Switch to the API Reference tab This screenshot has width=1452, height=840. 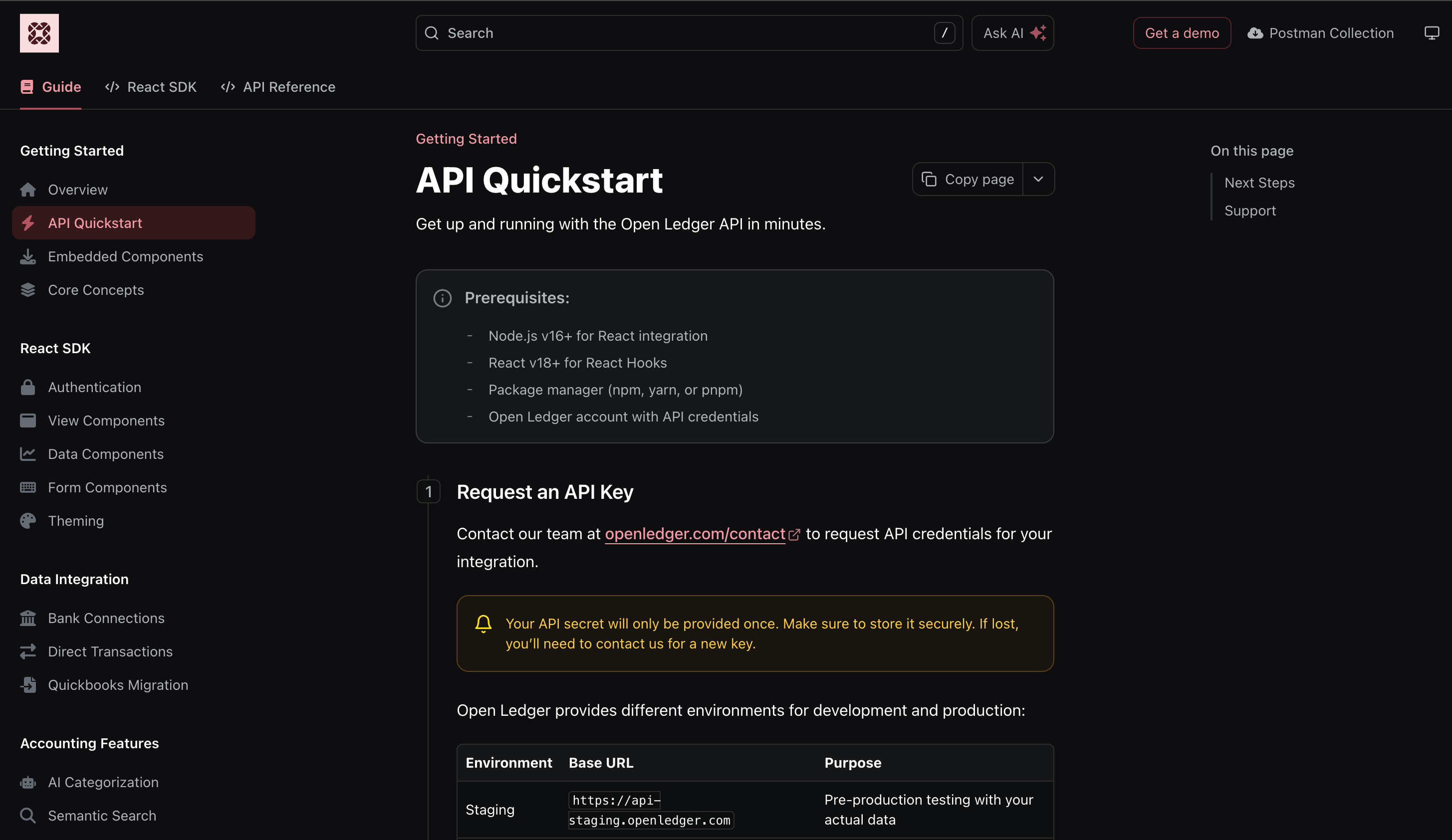pyautogui.click(x=278, y=87)
